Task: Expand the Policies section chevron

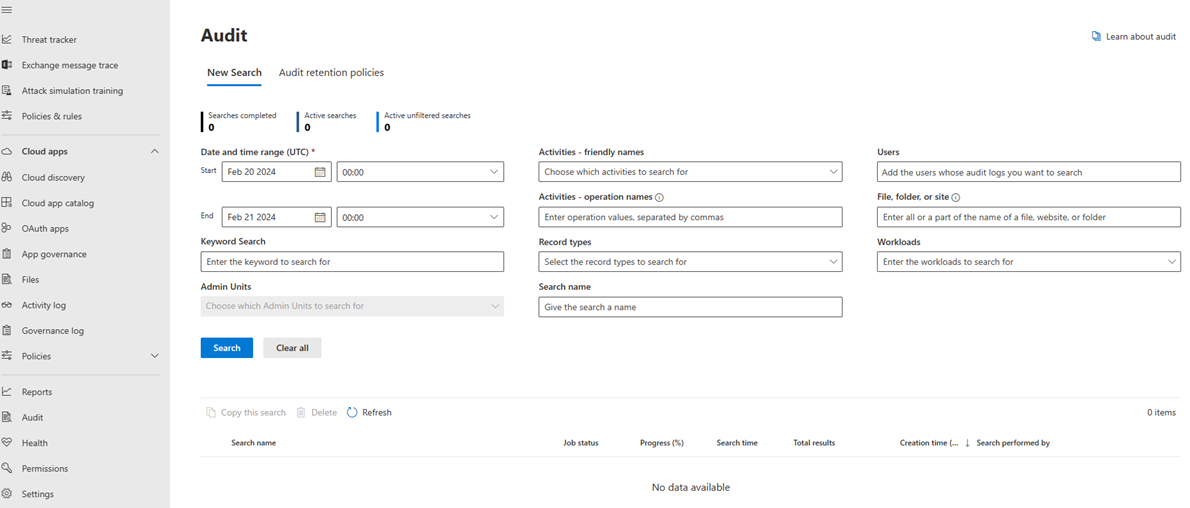Action: point(155,356)
